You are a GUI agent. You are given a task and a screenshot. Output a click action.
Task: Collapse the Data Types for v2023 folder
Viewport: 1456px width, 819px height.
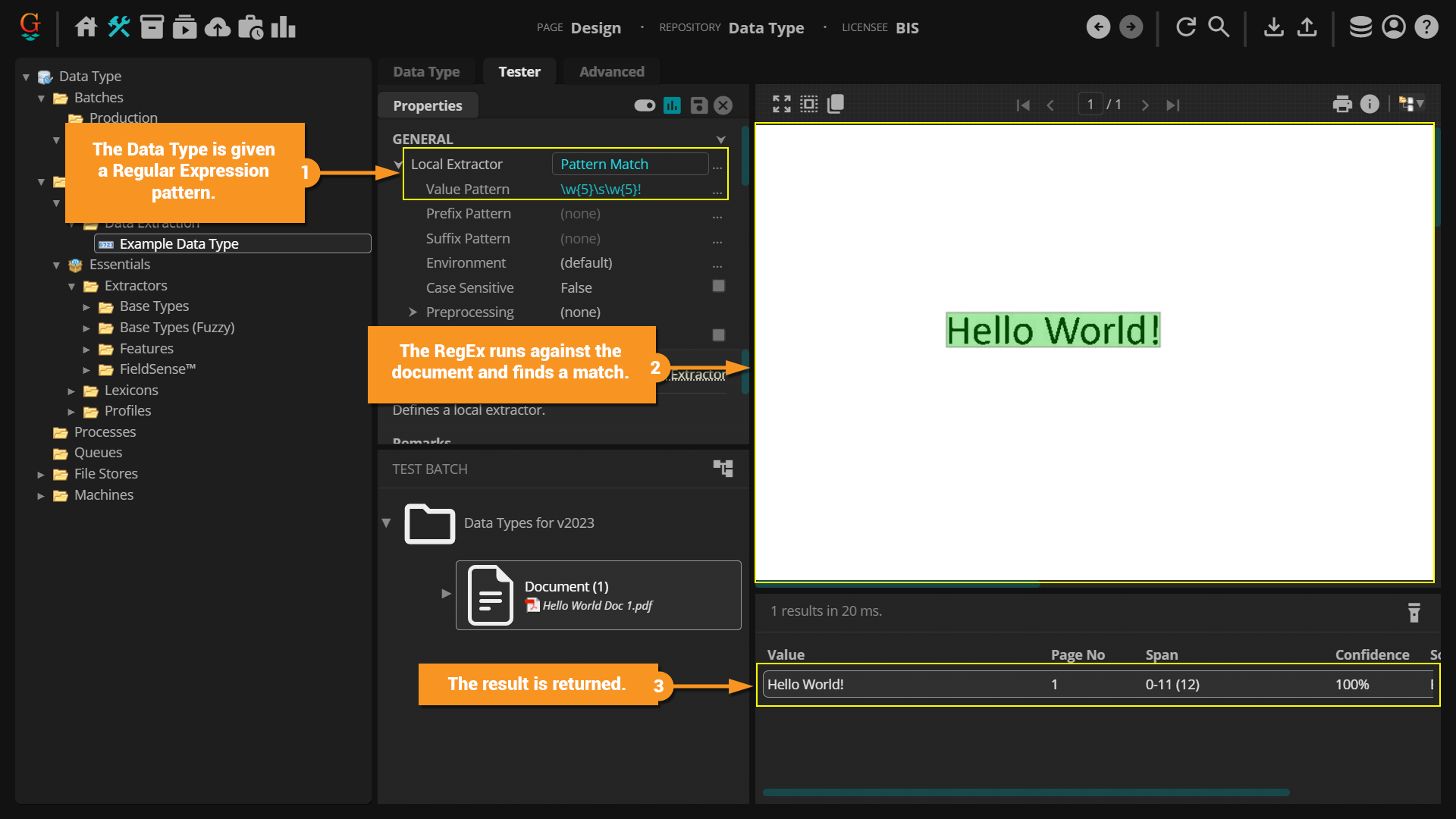point(386,523)
